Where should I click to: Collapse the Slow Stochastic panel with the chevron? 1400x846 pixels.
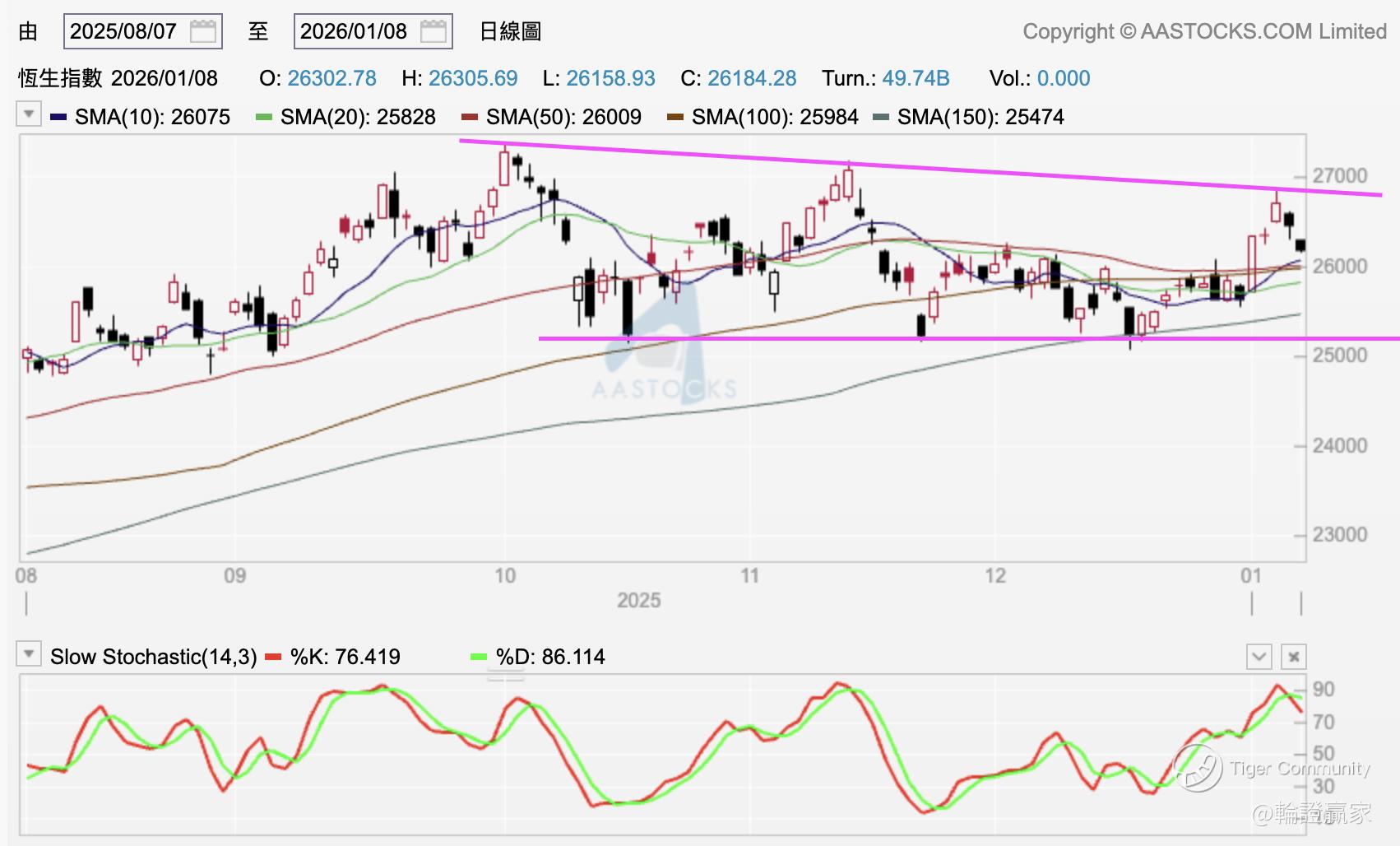pos(1259,657)
